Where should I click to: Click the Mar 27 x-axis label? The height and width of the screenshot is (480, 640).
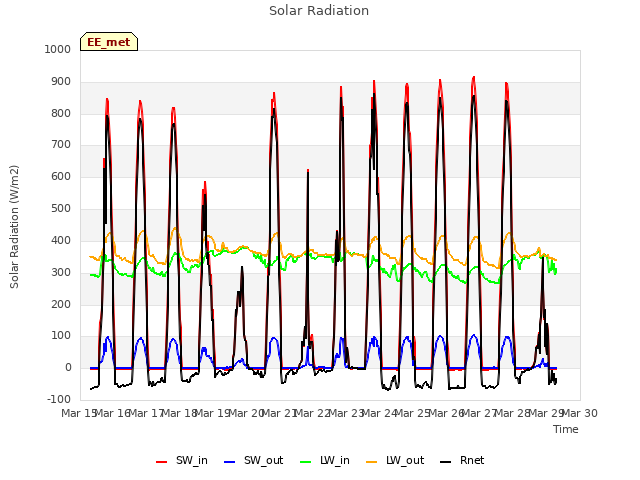pos(480,413)
